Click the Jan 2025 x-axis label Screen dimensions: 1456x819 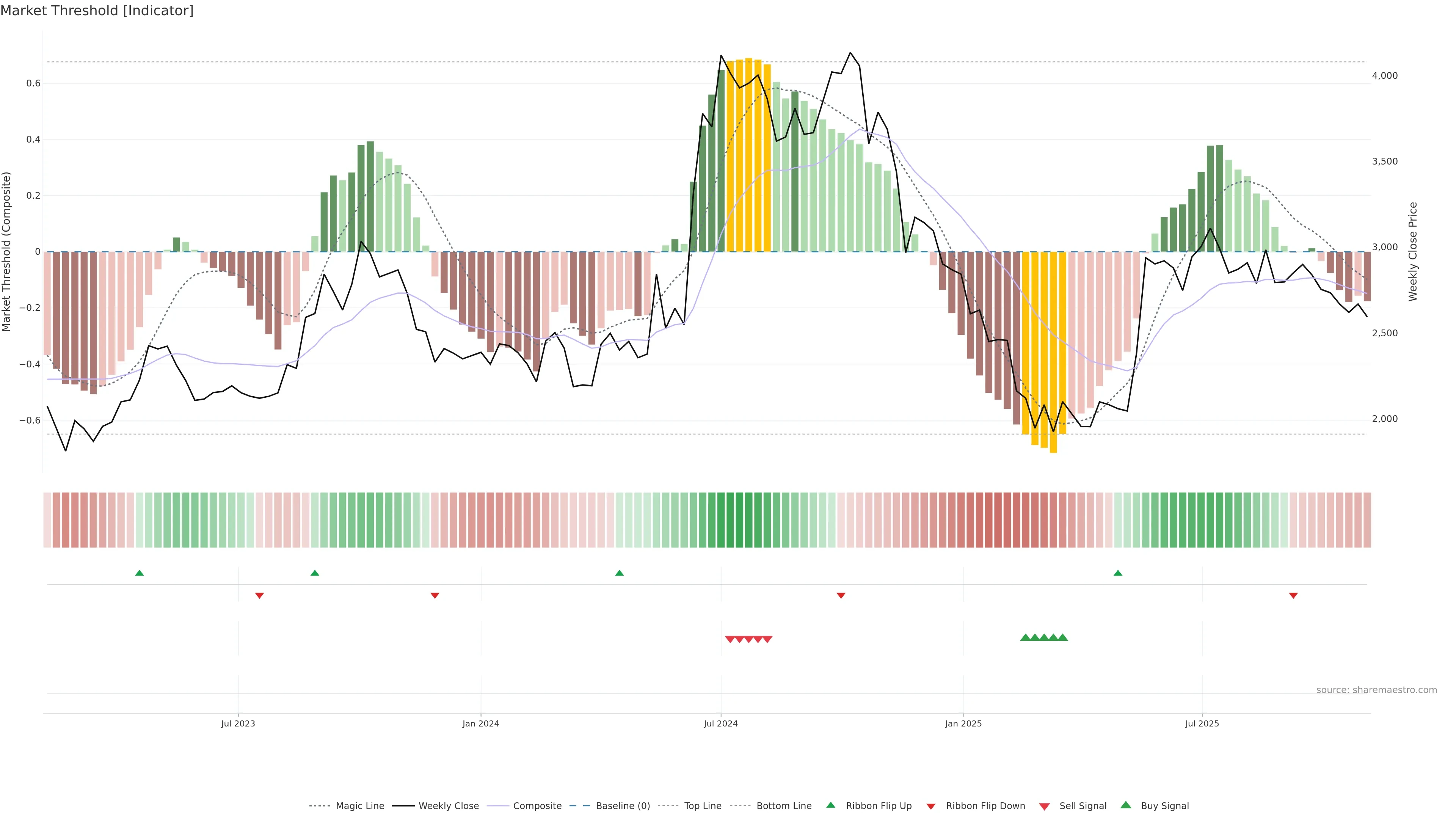coord(963,723)
